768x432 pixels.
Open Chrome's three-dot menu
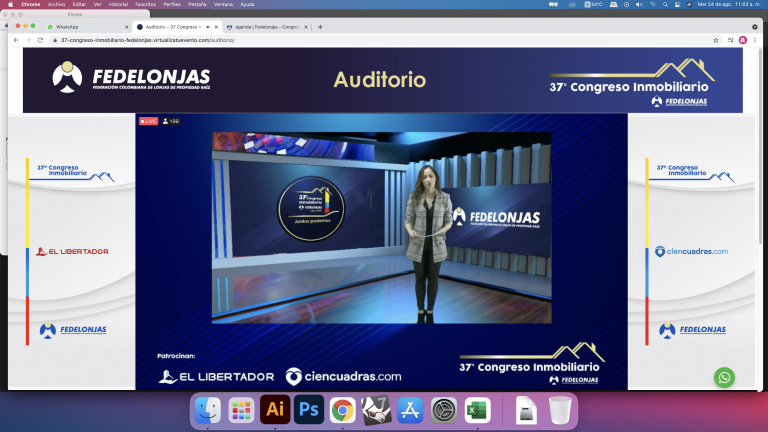(x=755, y=40)
